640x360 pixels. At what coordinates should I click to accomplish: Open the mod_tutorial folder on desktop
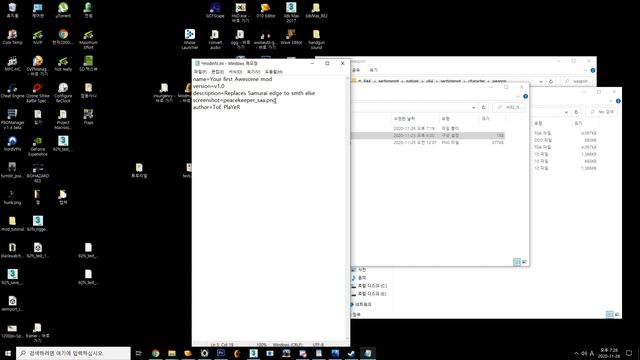tap(12, 224)
